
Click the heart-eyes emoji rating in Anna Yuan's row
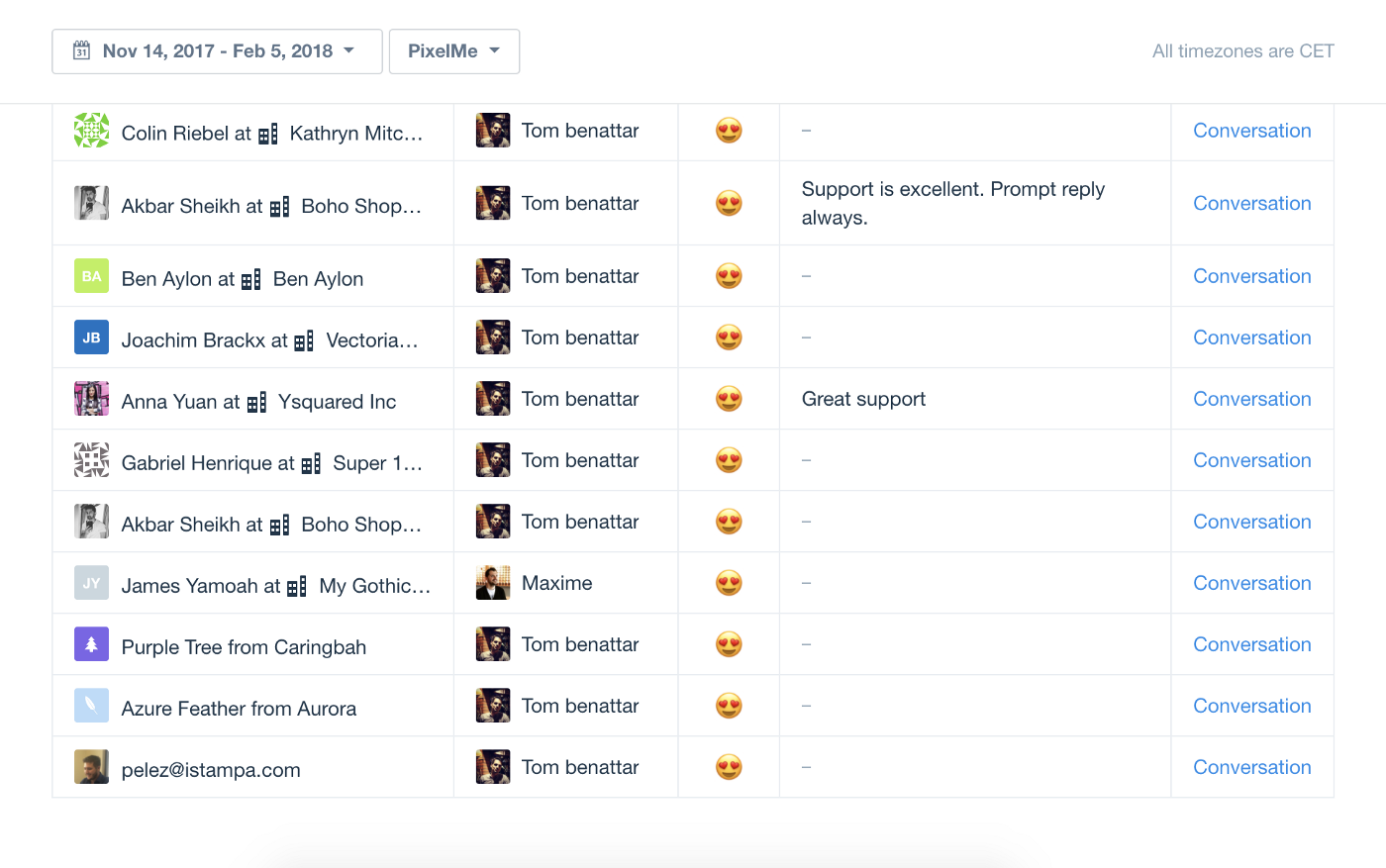pyautogui.click(x=729, y=399)
